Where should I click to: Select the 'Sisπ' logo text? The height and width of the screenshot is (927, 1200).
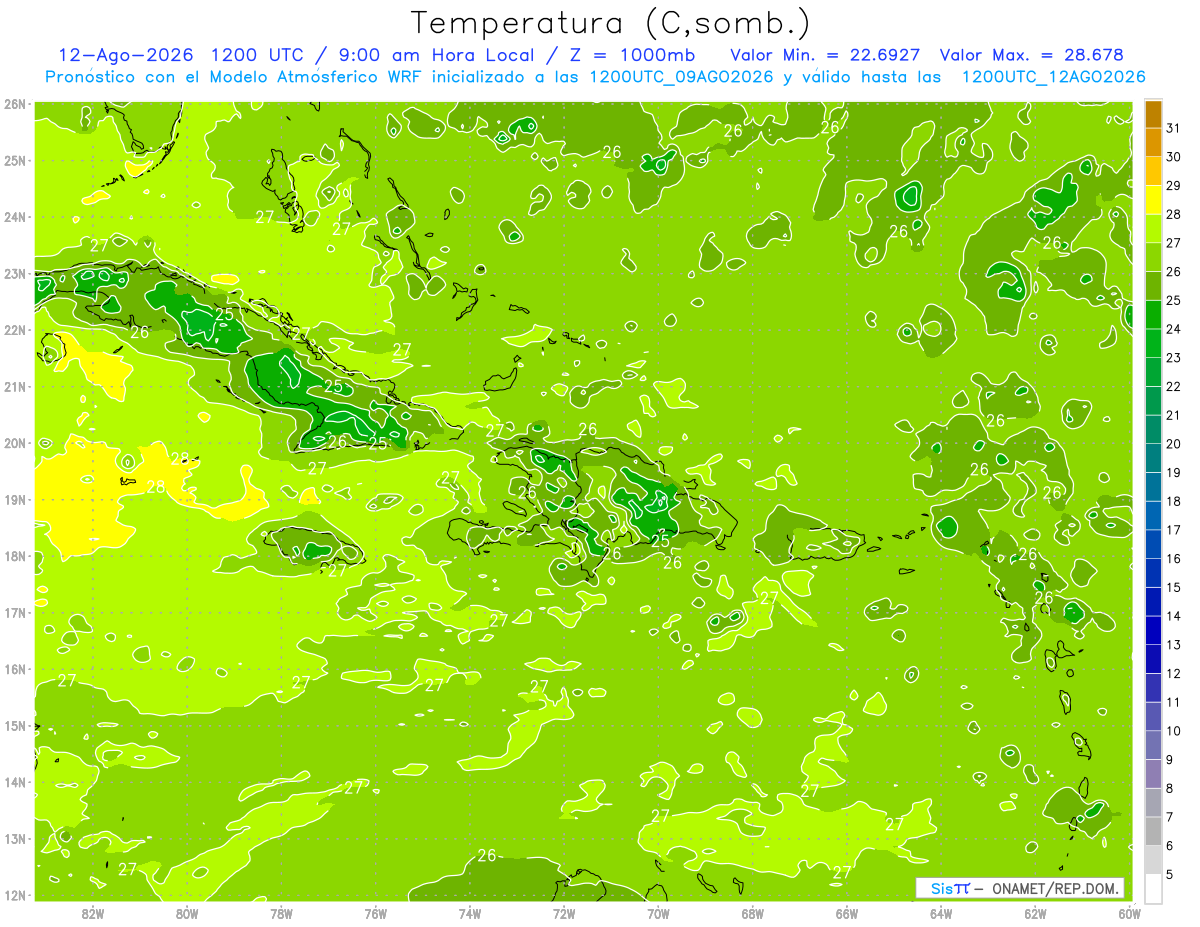tap(949, 888)
